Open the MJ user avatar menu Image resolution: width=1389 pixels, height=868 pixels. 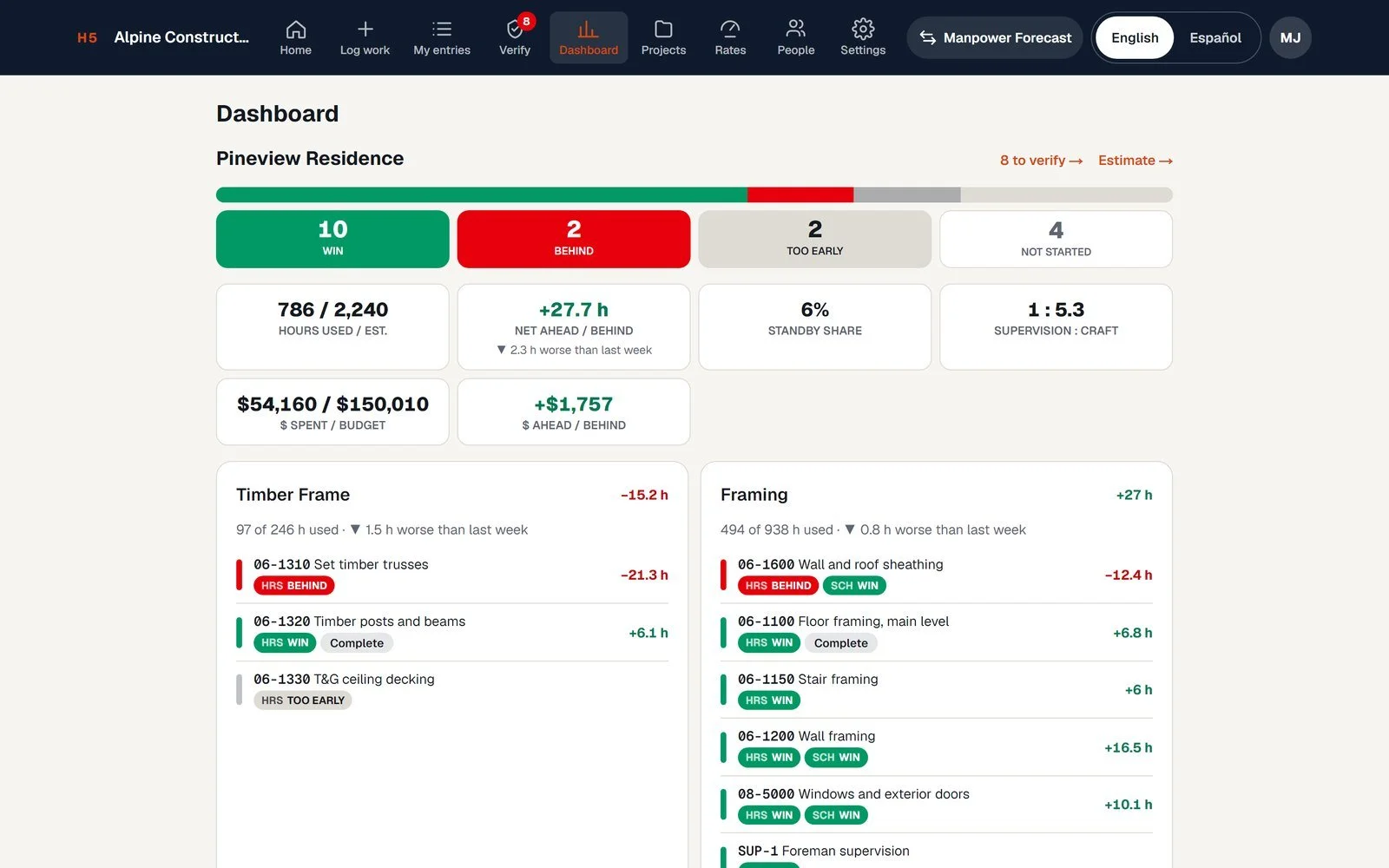pos(1290,37)
